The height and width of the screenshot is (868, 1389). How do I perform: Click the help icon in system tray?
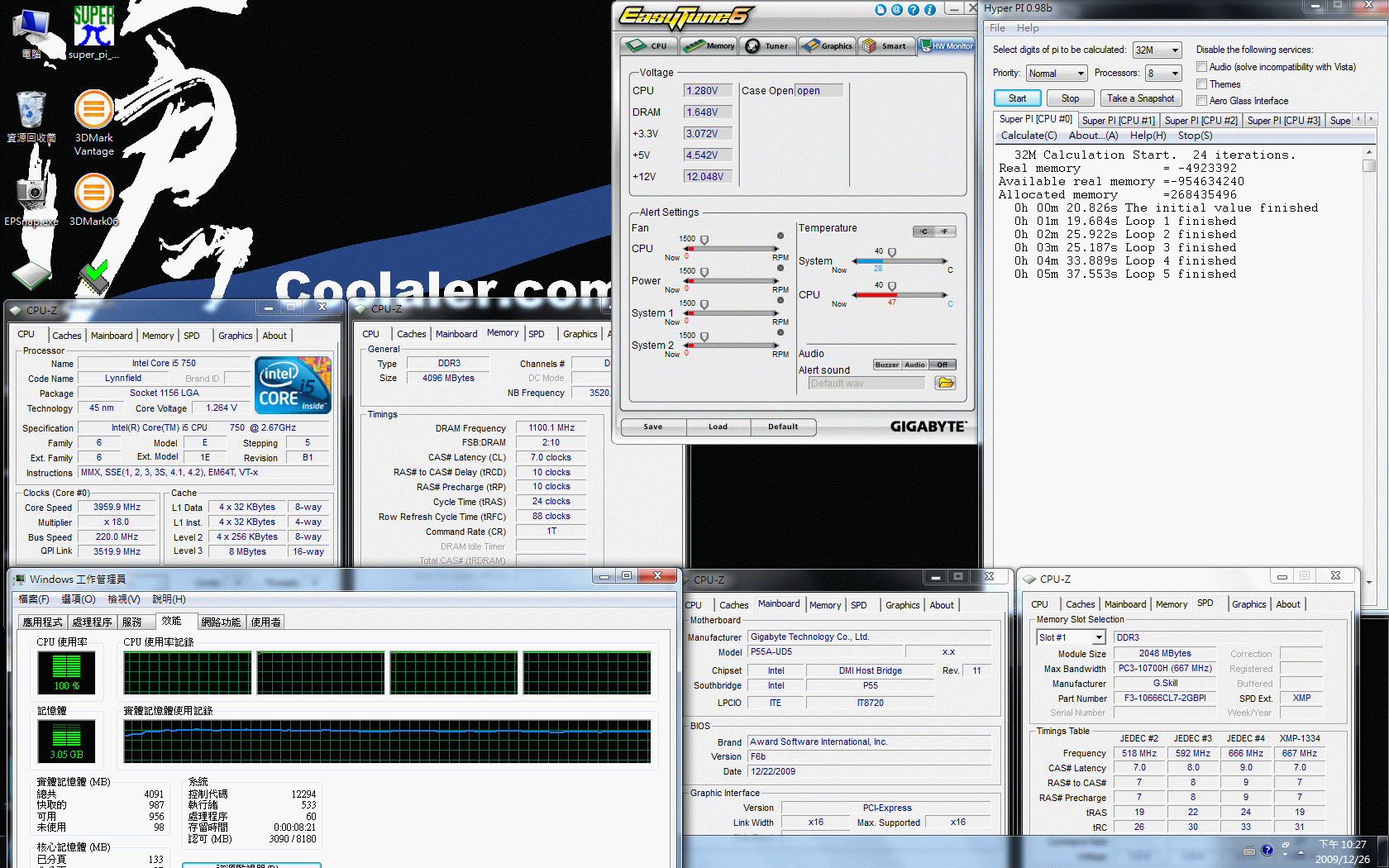(1267, 850)
